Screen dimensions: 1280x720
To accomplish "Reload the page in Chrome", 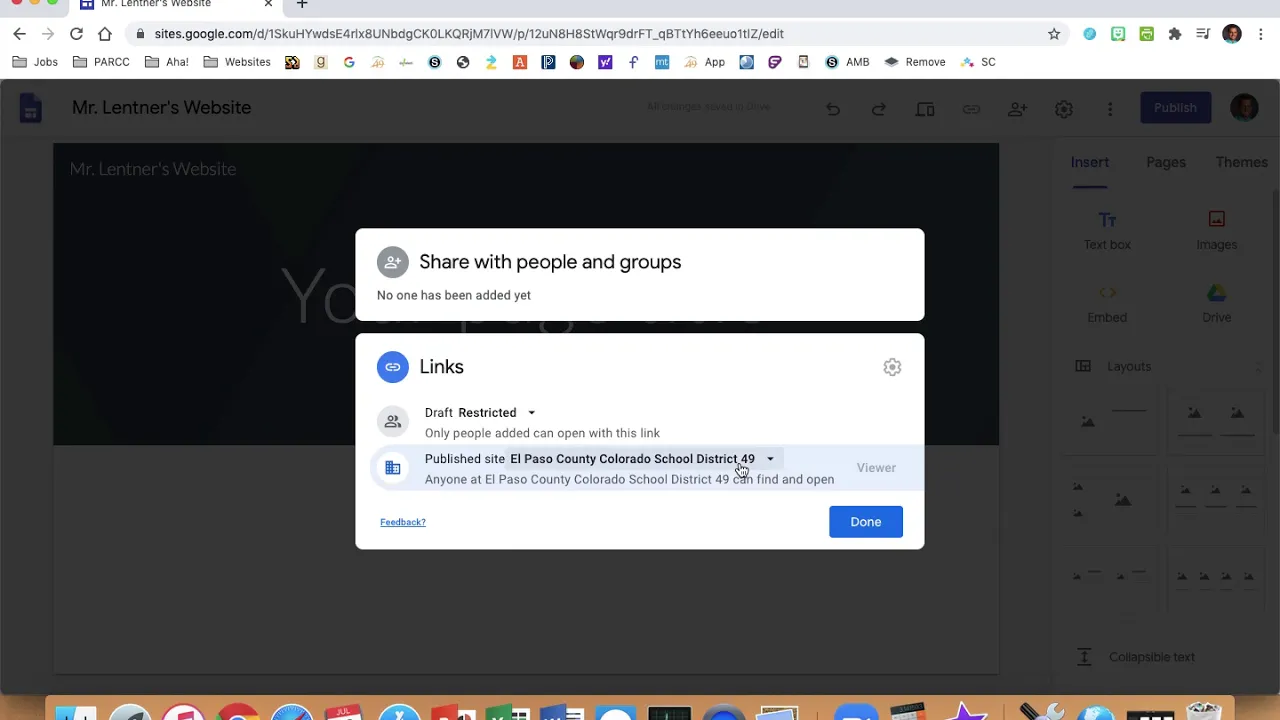I will pyautogui.click(x=76, y=34).
